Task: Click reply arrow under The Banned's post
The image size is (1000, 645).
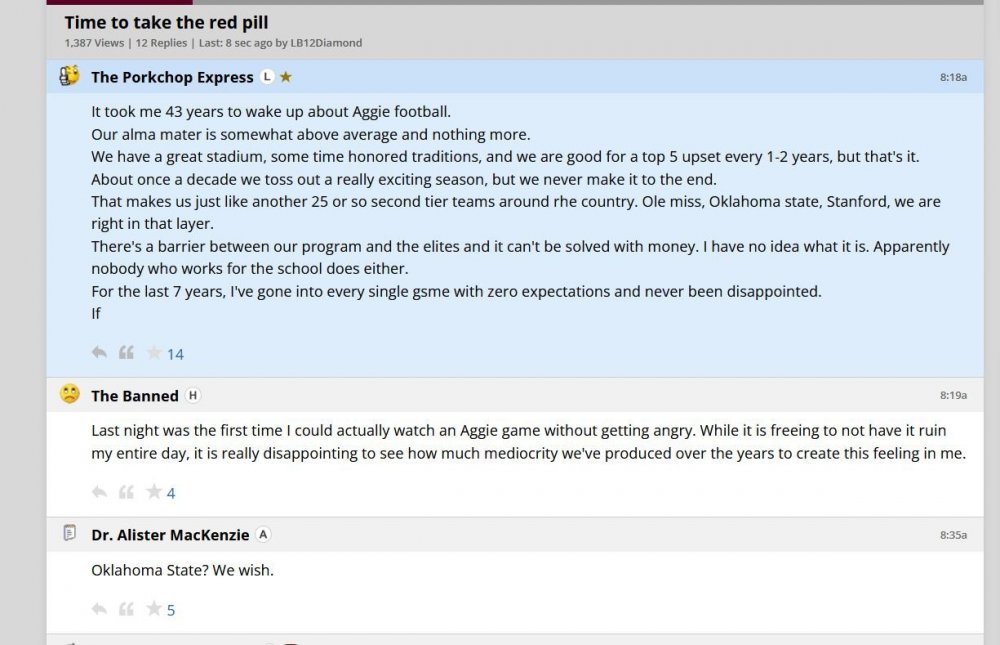Action: tap(99, 492)
